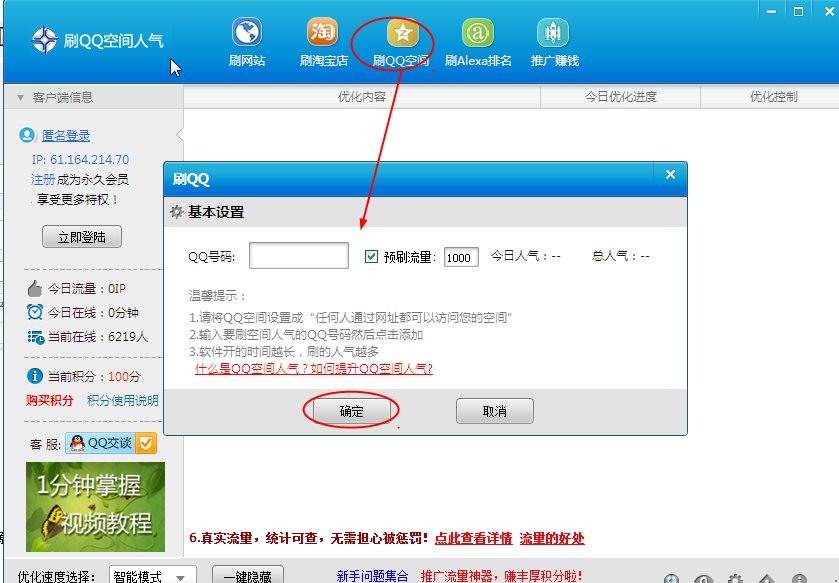Open the 1分钟掌握视频教程 banner
This screenshot has height=583, width=839.
tap(95, 507)
